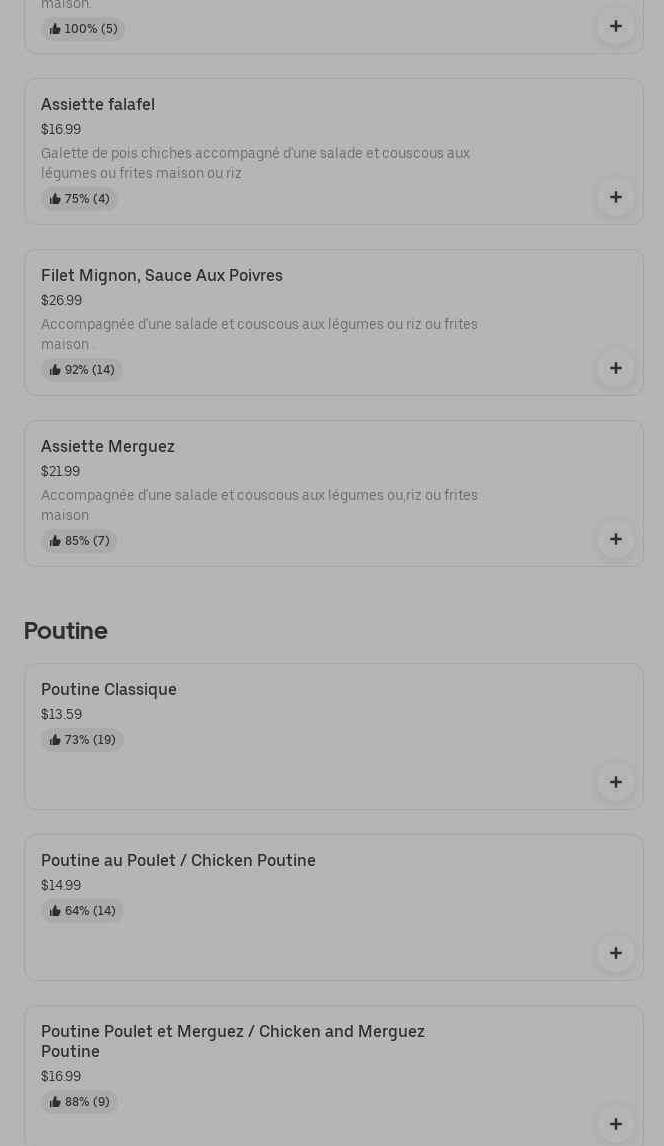Click the Poutine section heading

point(66,631)
